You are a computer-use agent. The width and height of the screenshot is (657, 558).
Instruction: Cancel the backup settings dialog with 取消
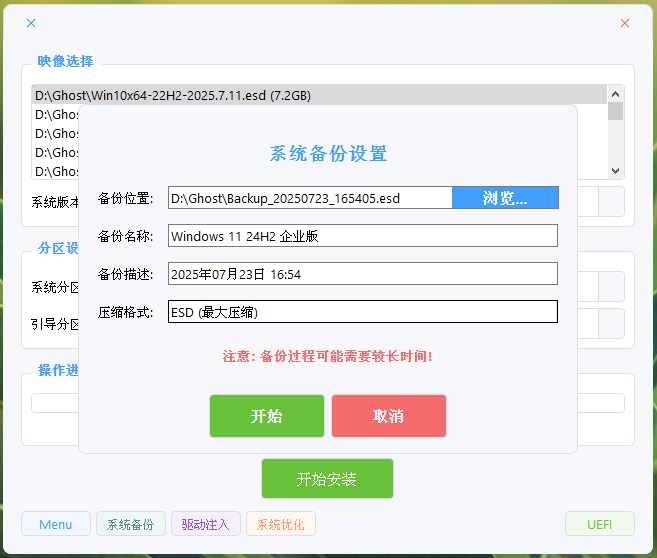click(389, 416)
